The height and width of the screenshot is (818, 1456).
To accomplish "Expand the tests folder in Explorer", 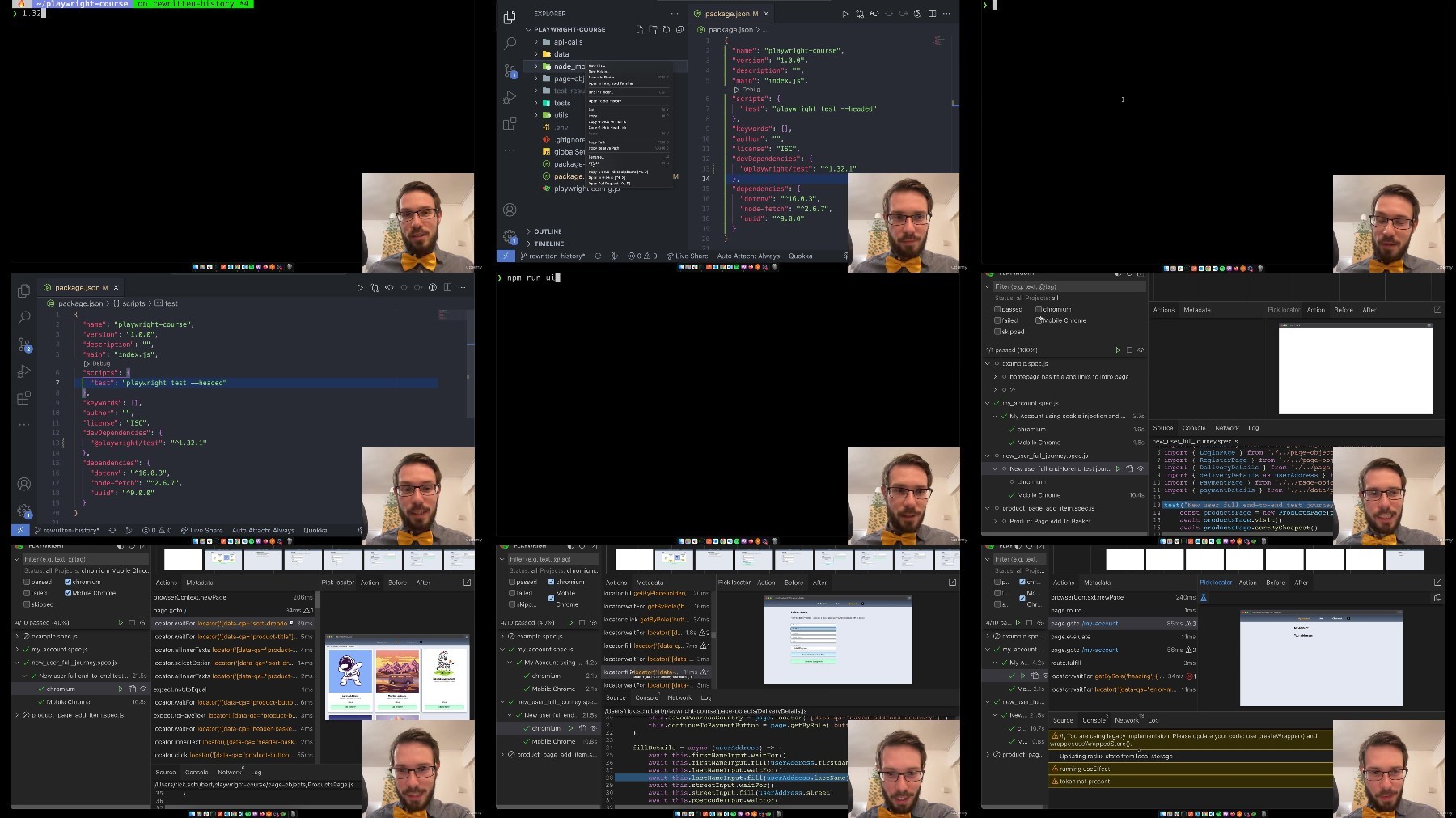I will [x=535, y=103].
